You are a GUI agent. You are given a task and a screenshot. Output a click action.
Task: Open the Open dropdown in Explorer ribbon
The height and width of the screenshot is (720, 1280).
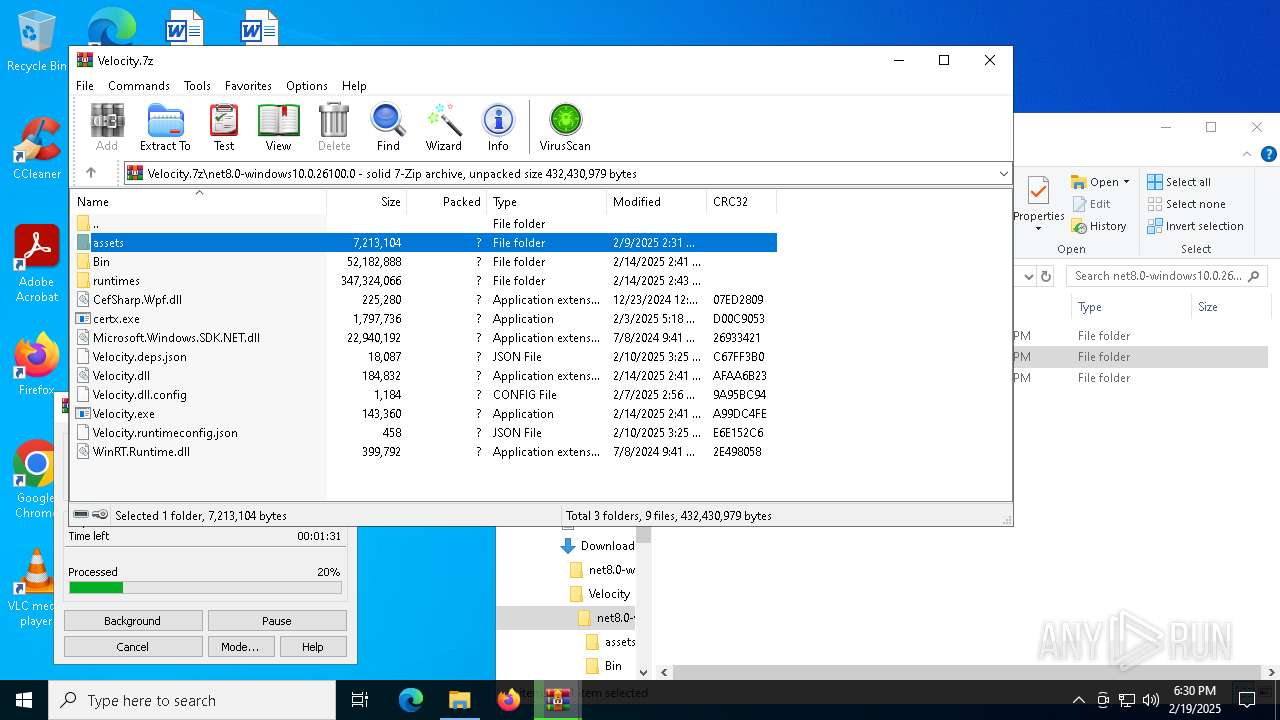[1100, 182]
